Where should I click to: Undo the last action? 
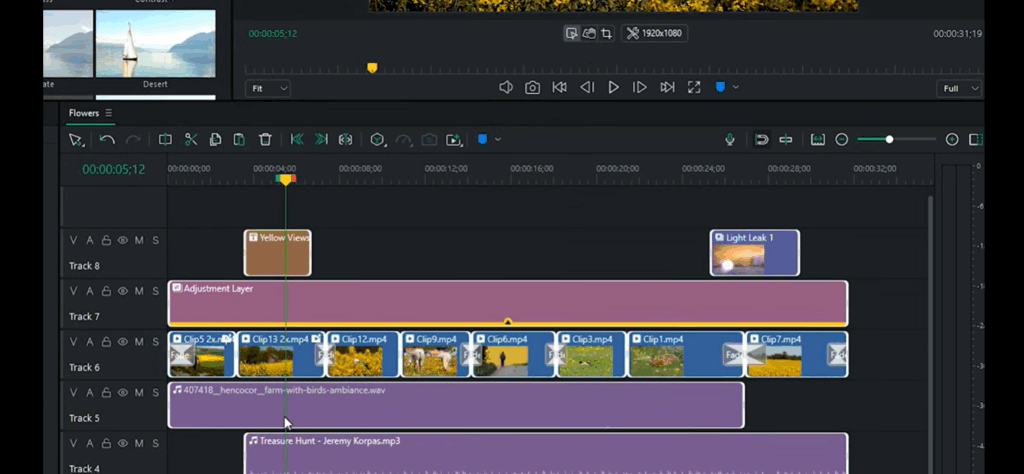(107, 140)
